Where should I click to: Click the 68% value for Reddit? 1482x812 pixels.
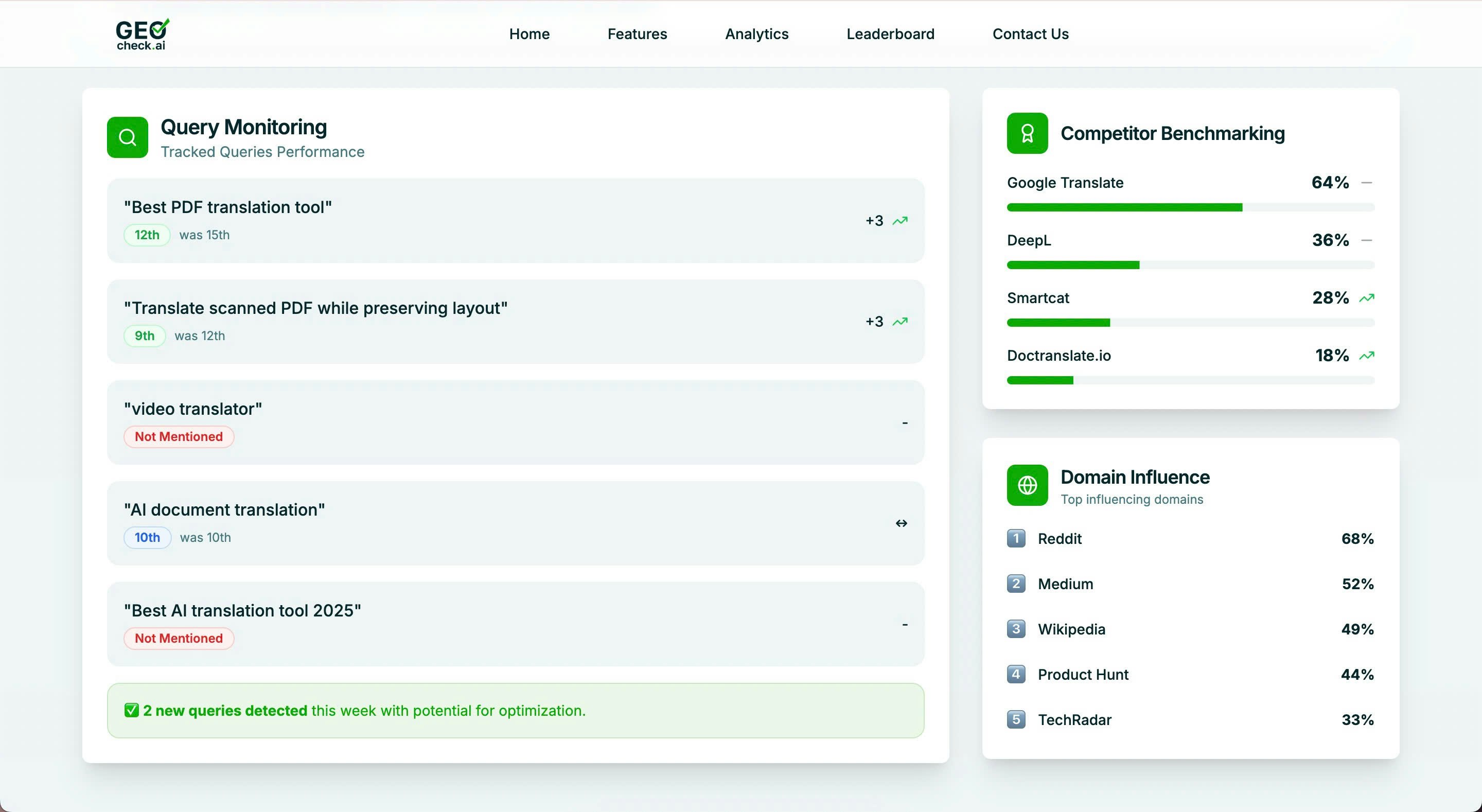[1357, 539]
